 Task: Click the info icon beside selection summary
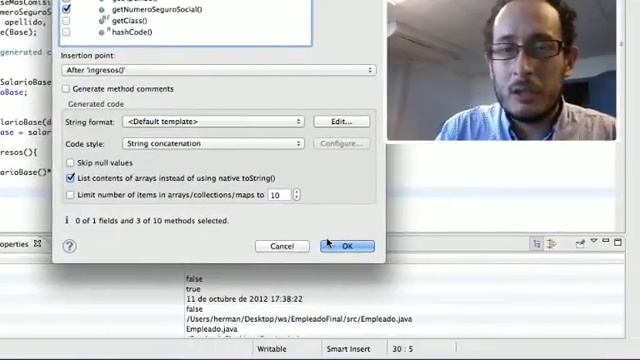point(67,220)
